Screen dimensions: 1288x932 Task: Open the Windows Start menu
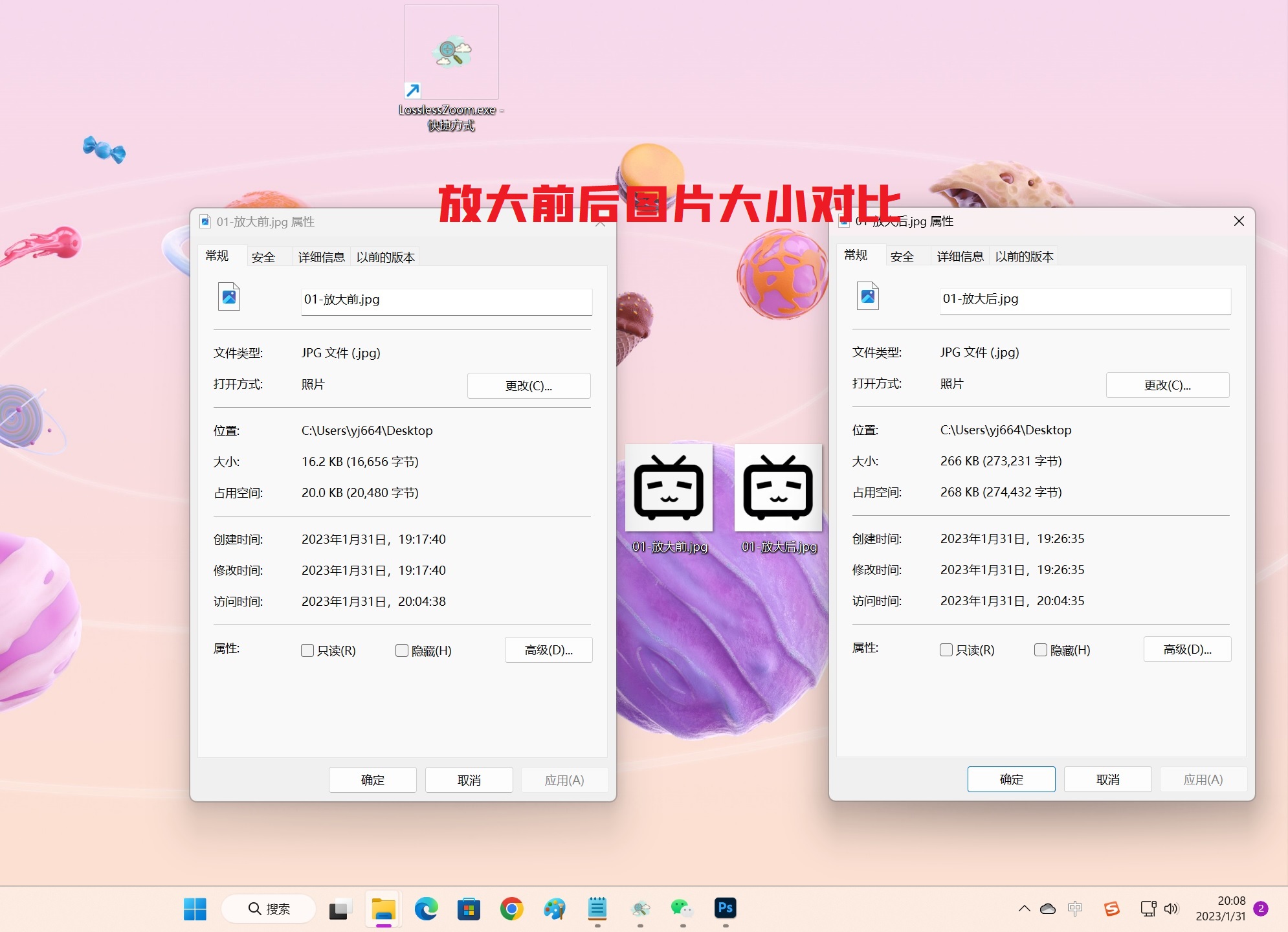[195, 909]
